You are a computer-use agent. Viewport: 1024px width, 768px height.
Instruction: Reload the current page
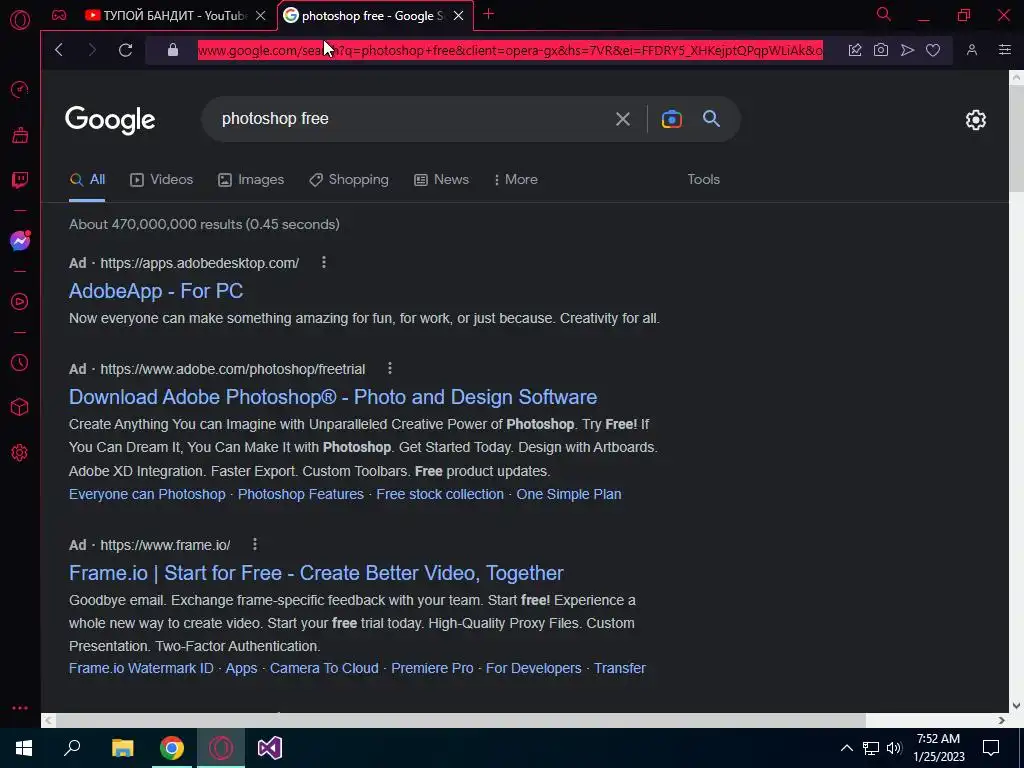point(125,50)
